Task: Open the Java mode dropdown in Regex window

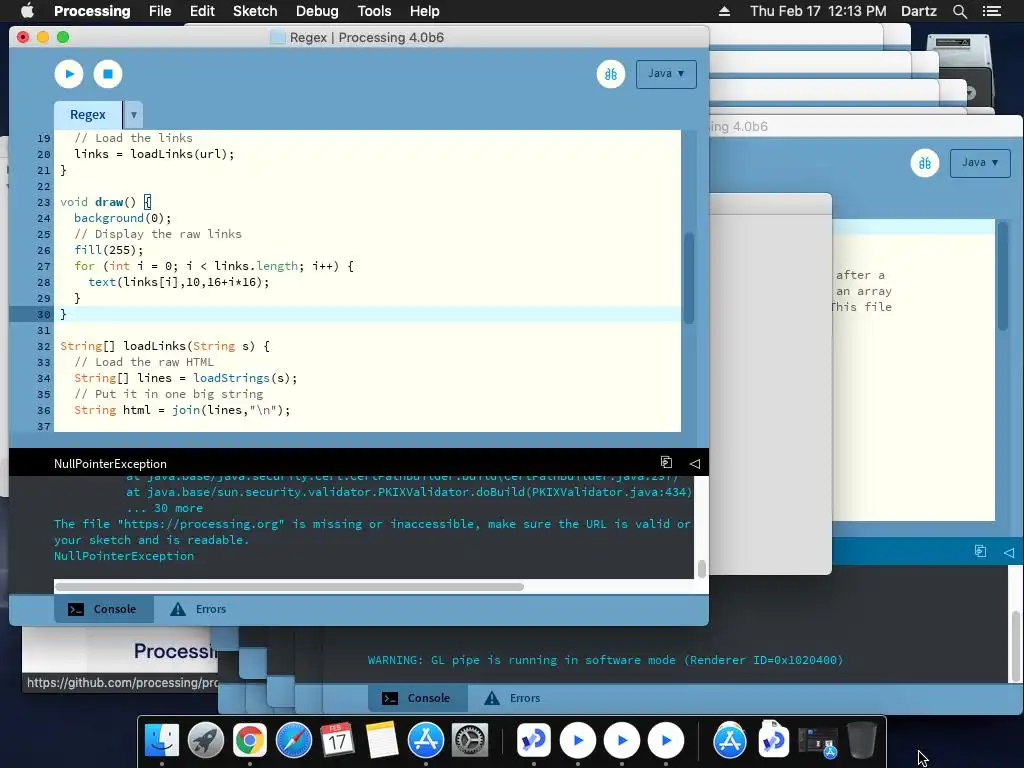Action: point(666,74)
